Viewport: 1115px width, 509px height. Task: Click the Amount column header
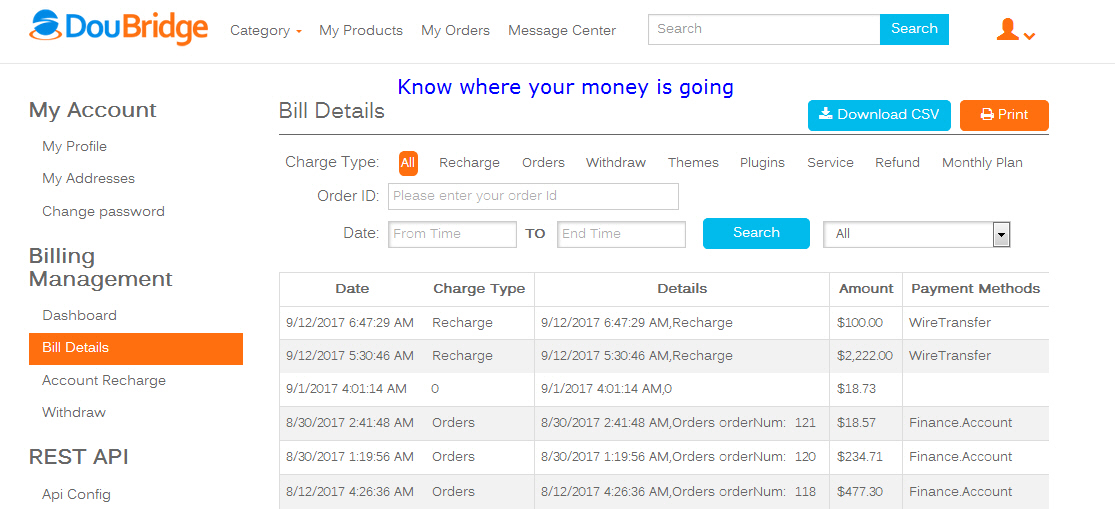866,289
